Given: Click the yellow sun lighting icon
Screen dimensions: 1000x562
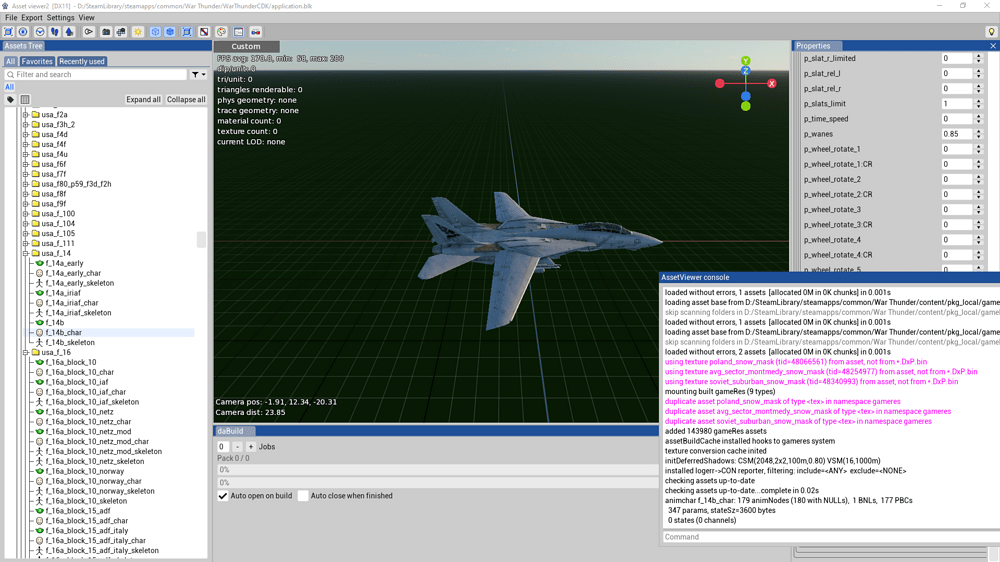Looking at the screenshot, I should (x=138, y=32).
